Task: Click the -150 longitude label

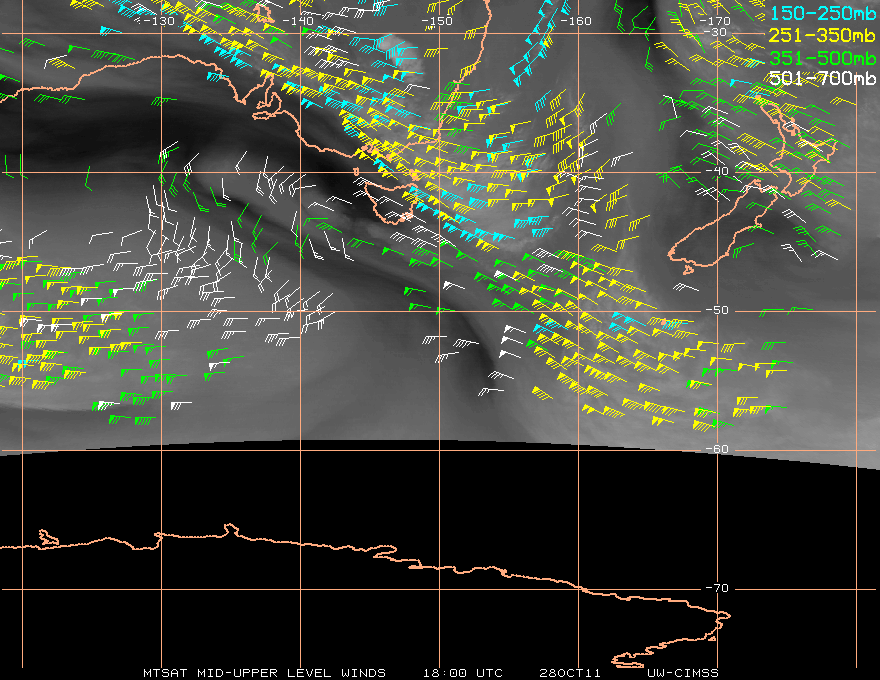Action: point(437,21)
